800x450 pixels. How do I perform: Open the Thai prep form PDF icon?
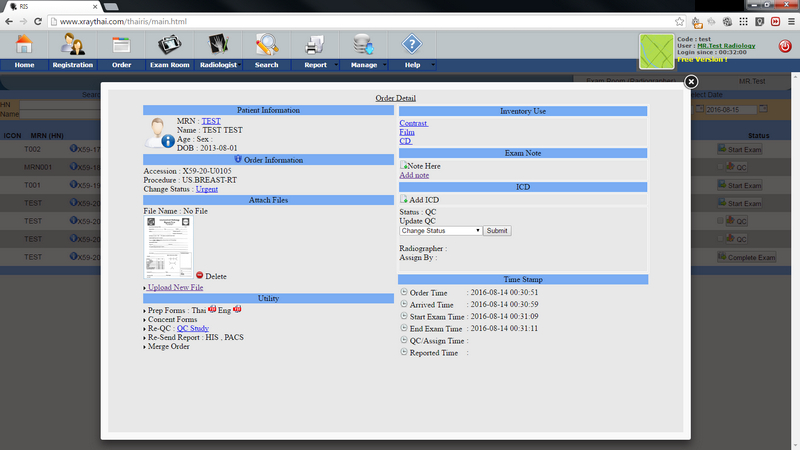point(213,309)
